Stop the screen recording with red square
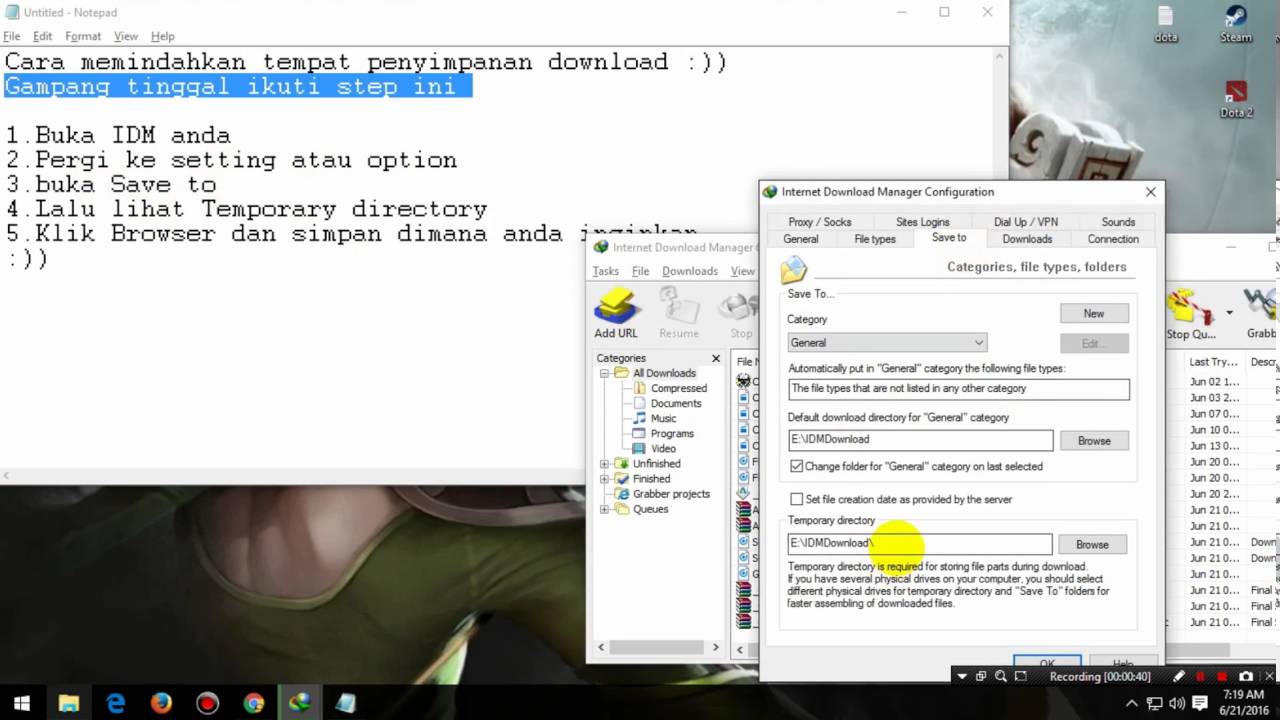 pyautogui.click(x=1222, y=677)
